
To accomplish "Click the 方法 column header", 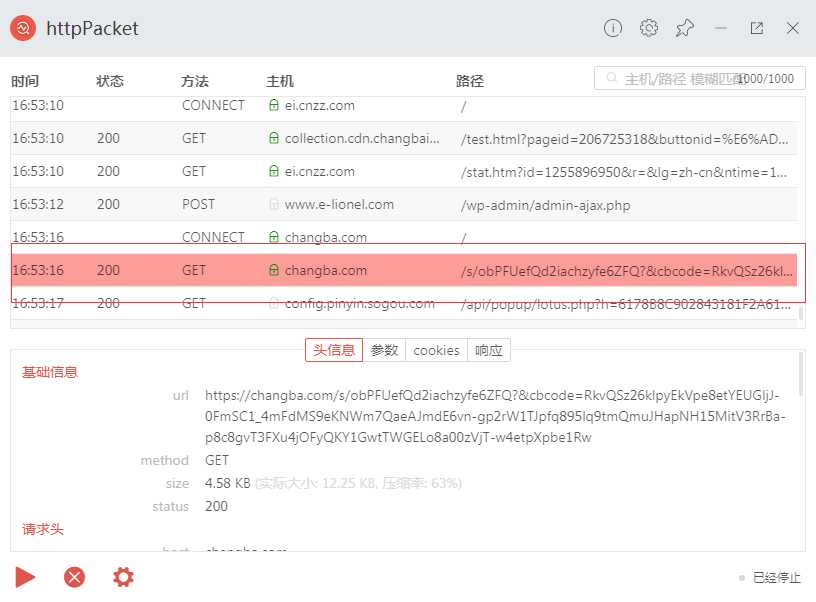I will pos(195,81).
